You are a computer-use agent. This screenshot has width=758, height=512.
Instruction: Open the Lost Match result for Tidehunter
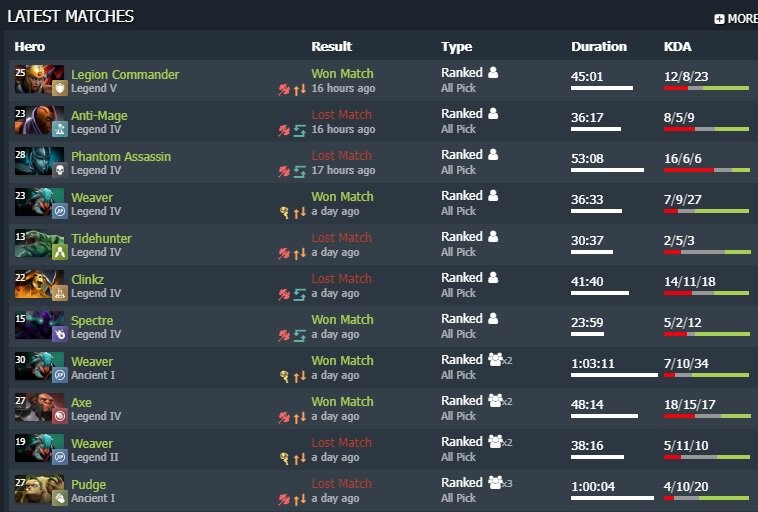[x=341, y=237]
